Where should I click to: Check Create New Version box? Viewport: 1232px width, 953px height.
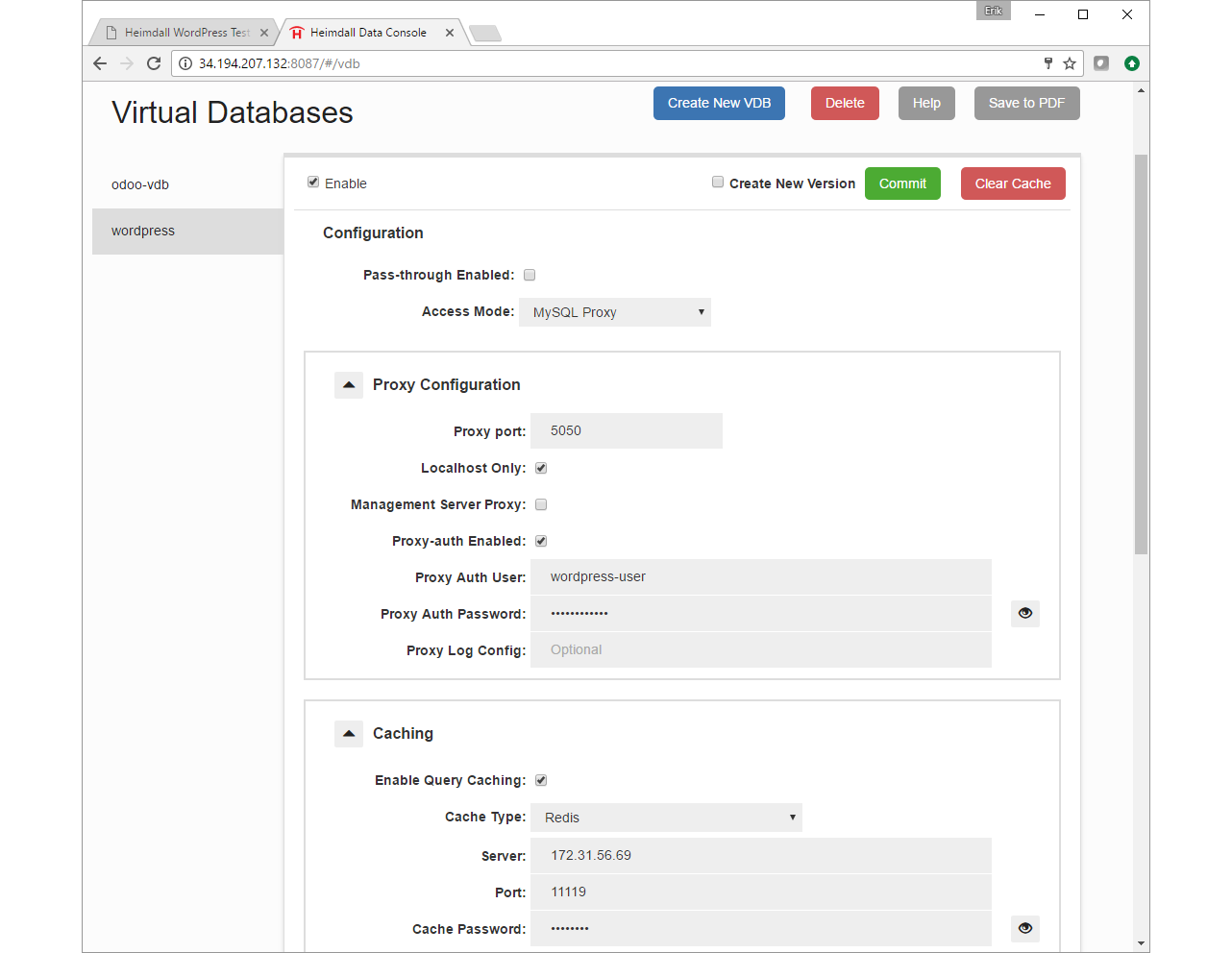click(x=718, y=182)
